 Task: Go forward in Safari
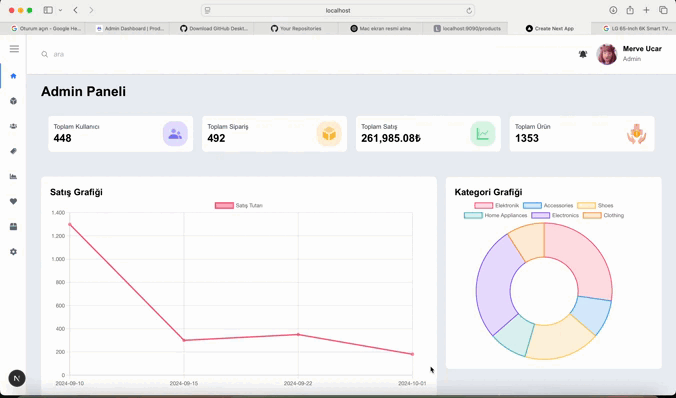coord(91,10)
